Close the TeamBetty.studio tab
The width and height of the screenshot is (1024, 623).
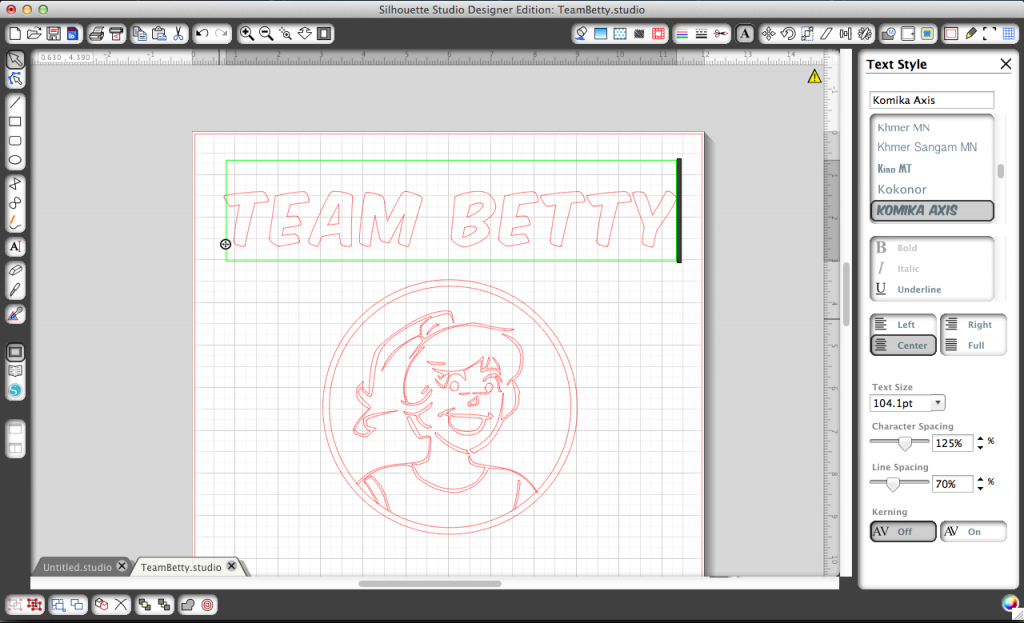coord(231,566)
